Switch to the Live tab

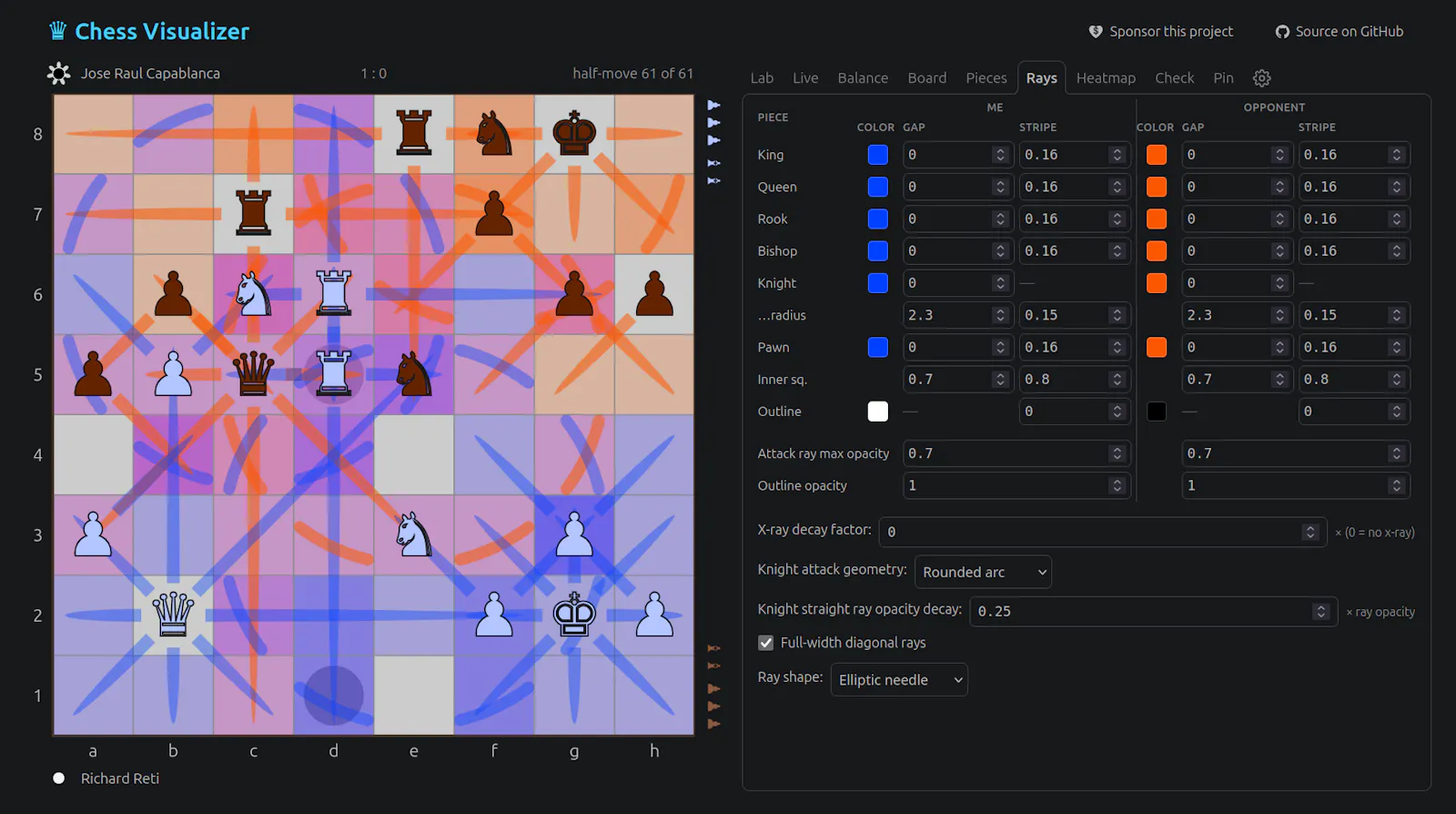tap(805, 78)
